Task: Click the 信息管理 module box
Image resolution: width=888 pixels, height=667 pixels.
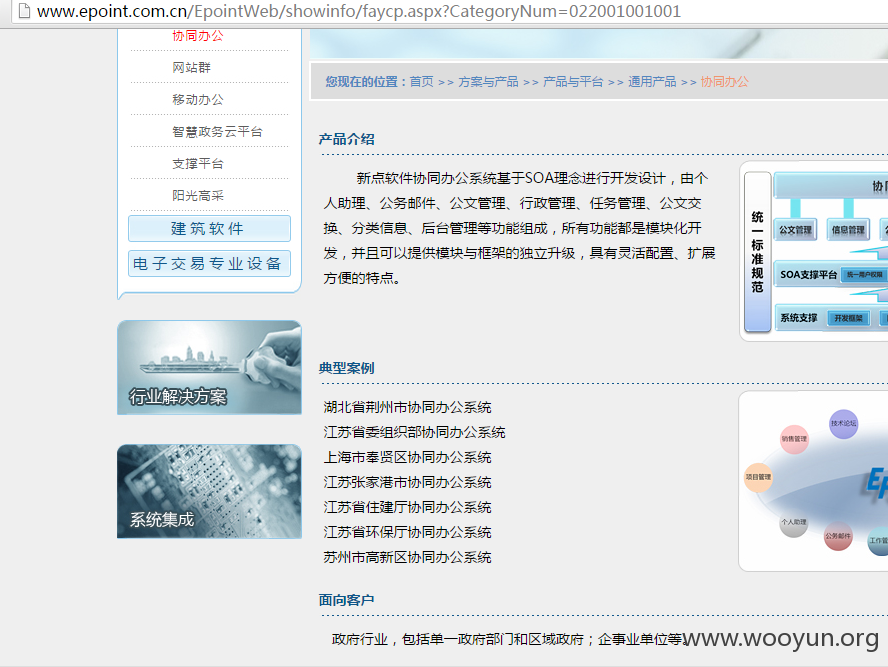Action: pyautogui.click(x=848, y=229)
